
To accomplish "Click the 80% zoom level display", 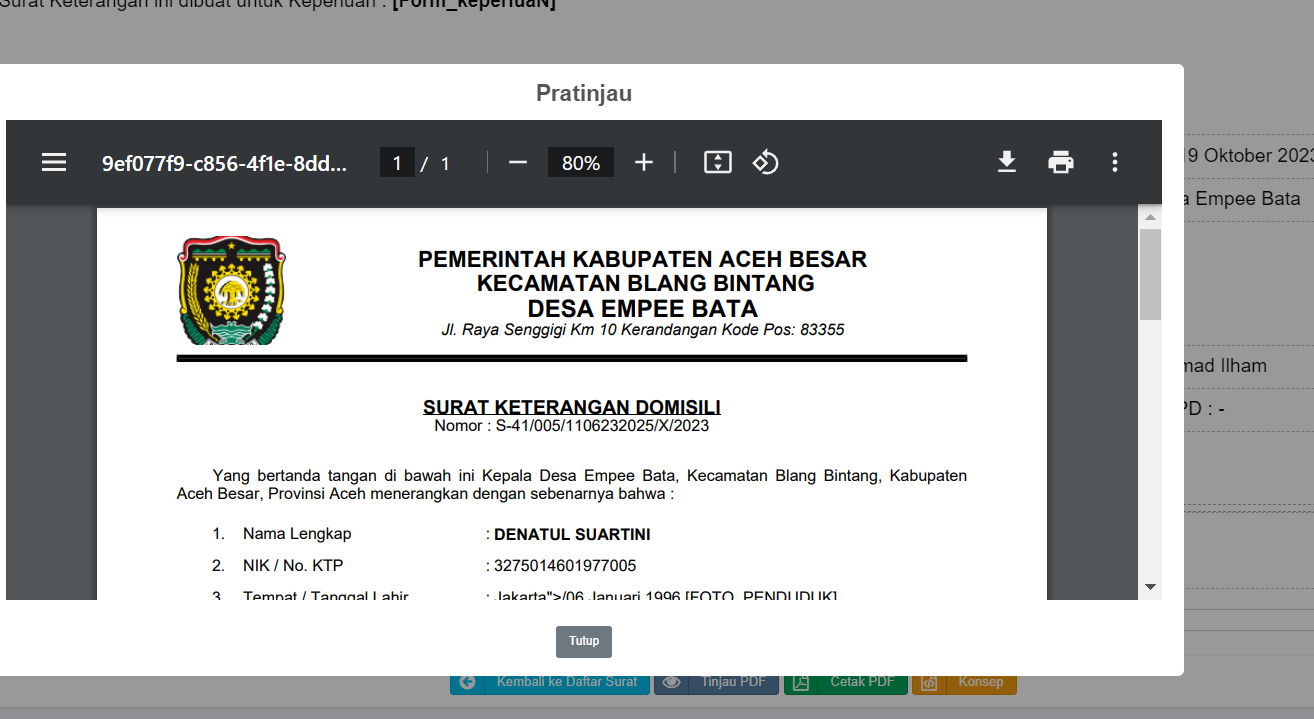I will [580, 162].
